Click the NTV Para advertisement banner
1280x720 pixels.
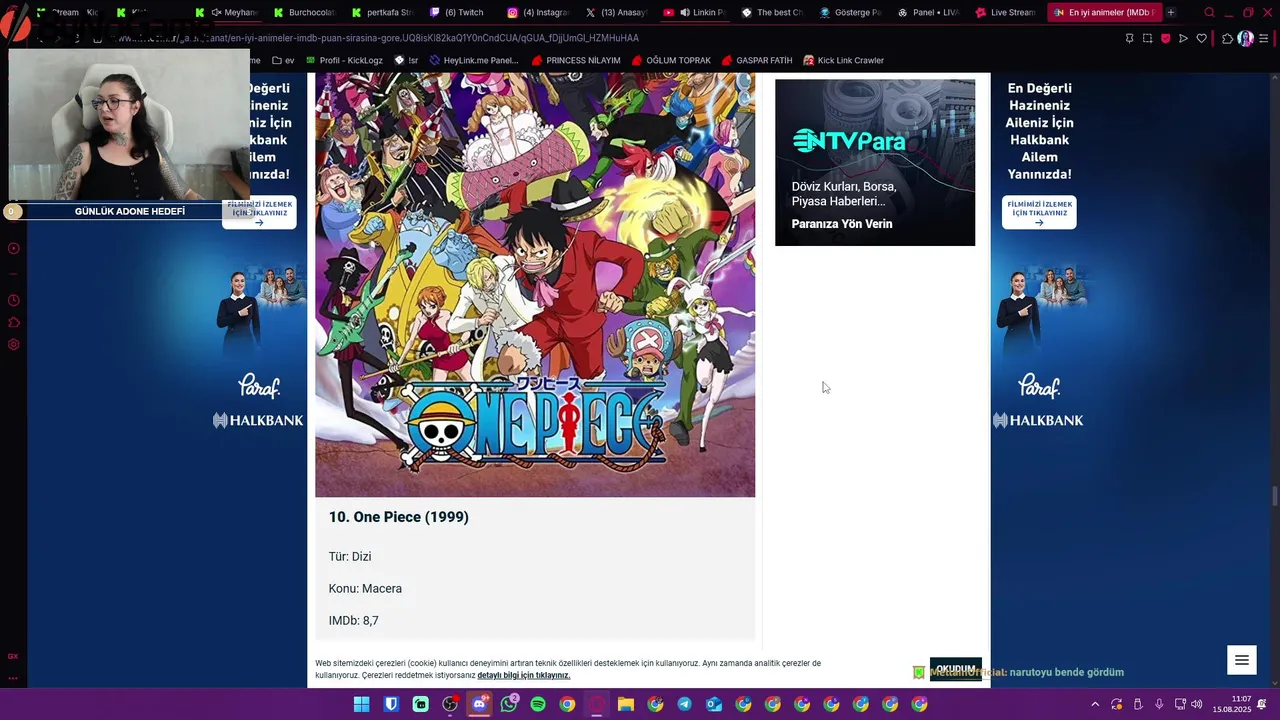tap(875, 162)
